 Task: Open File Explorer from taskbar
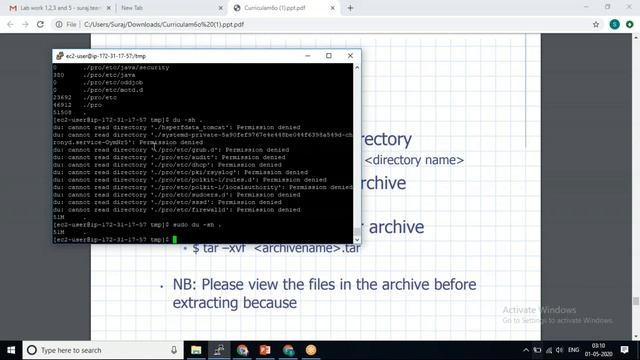[x=196, y=350]
